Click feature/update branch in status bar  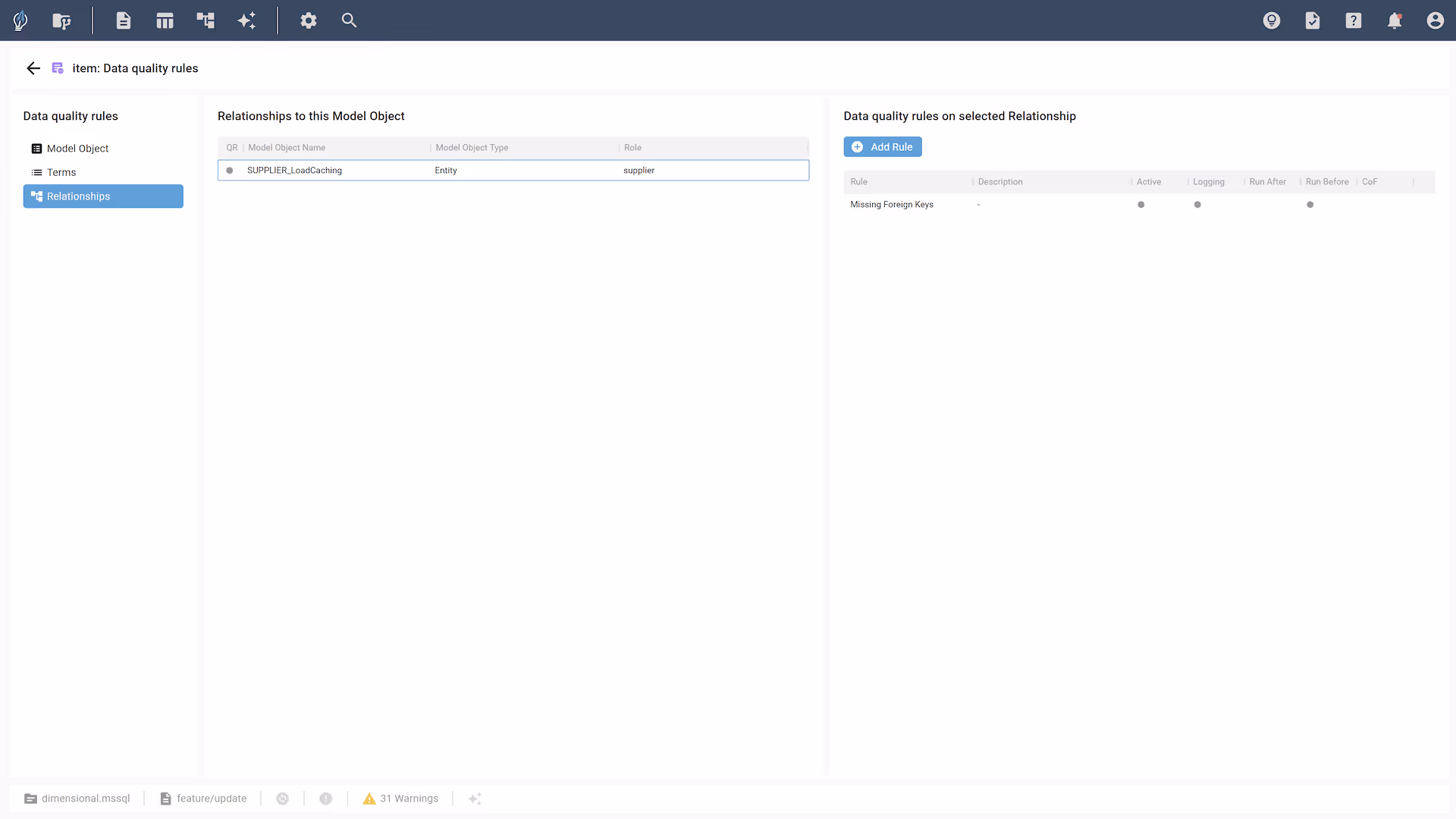tap(203, 799)
